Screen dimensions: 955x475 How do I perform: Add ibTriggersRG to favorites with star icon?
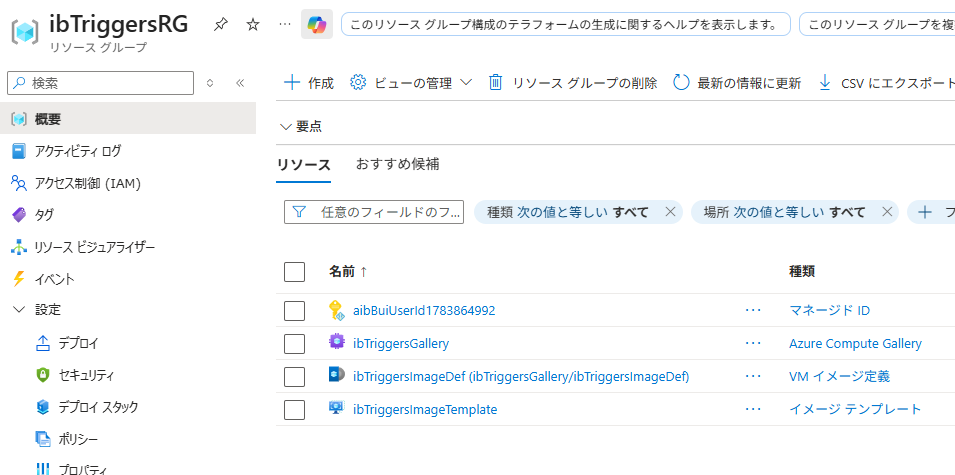252,24
